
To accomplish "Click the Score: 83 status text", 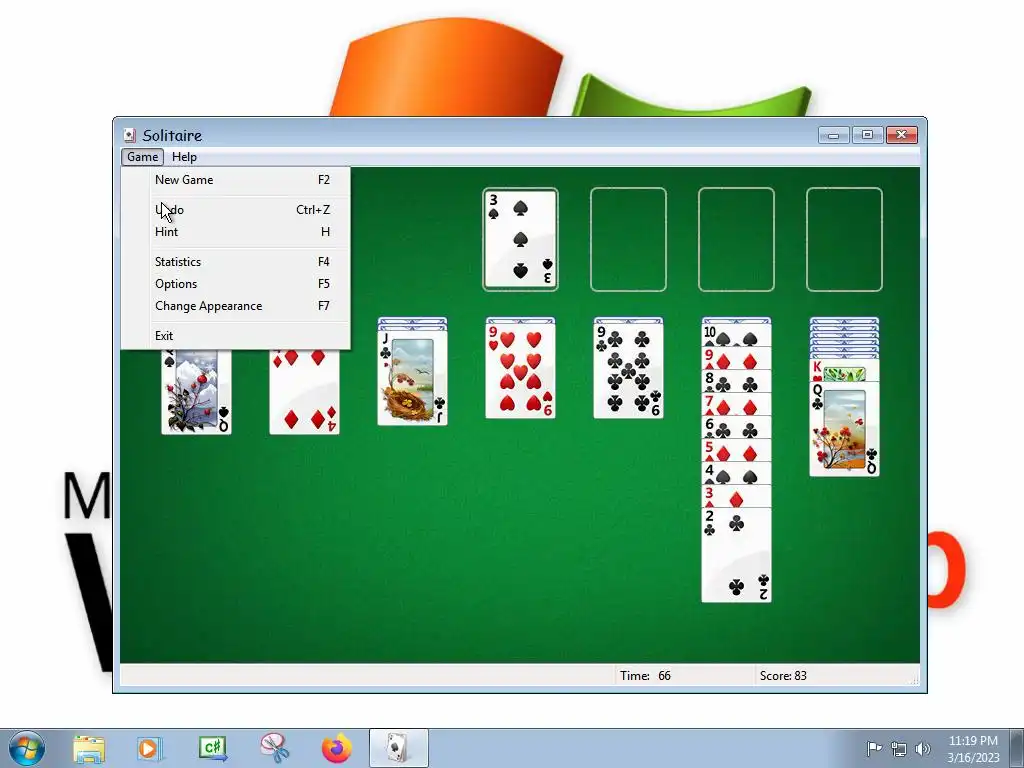I will click(x=783, y=676).
